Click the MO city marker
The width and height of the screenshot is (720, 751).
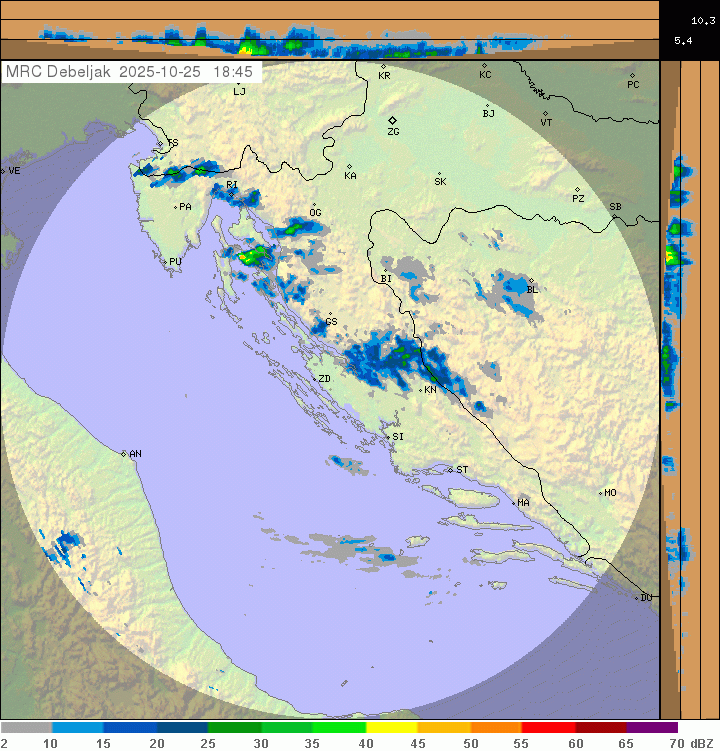pos(601,493)
